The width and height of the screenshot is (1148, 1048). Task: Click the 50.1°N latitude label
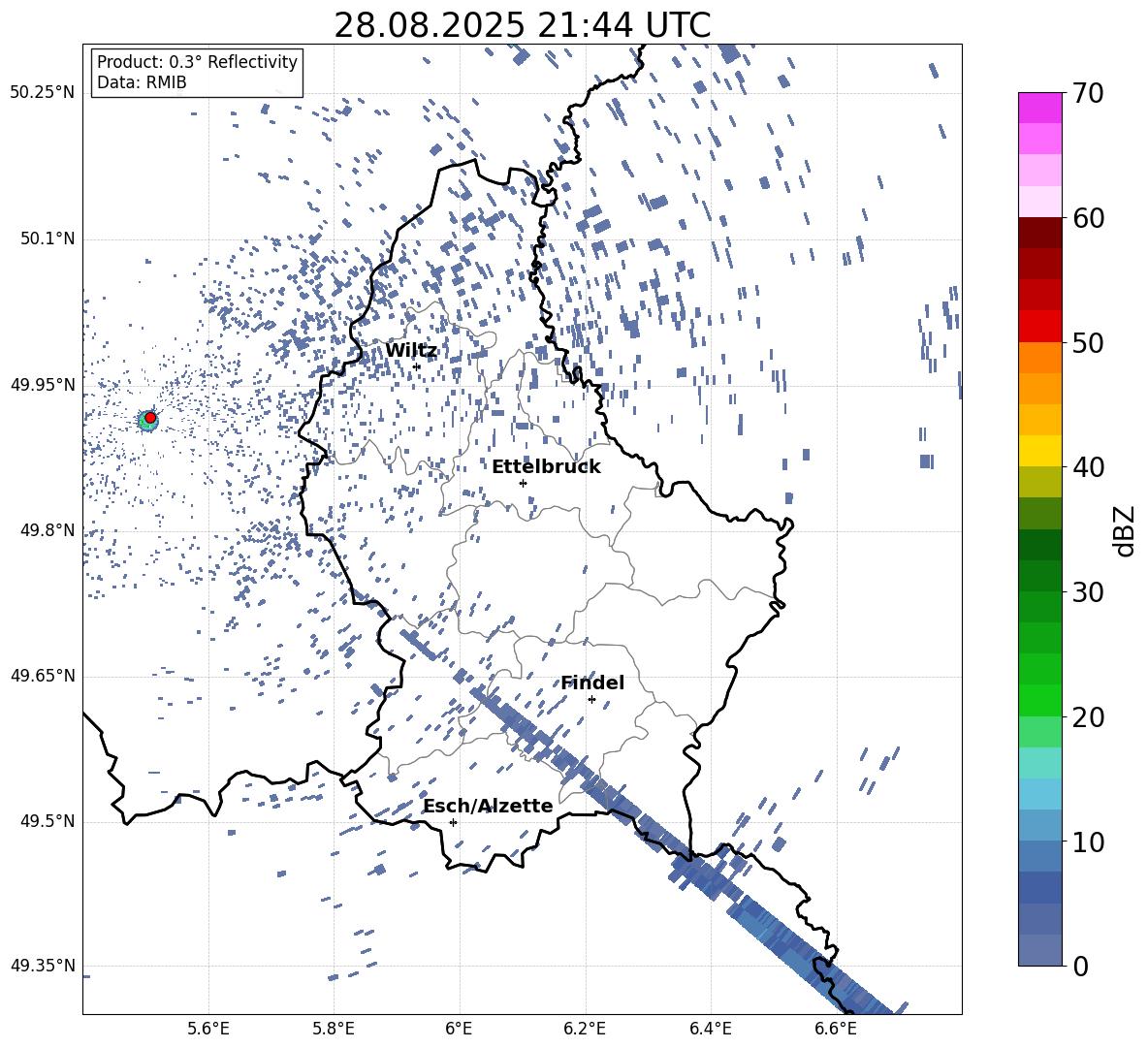[x=47, y=239]
